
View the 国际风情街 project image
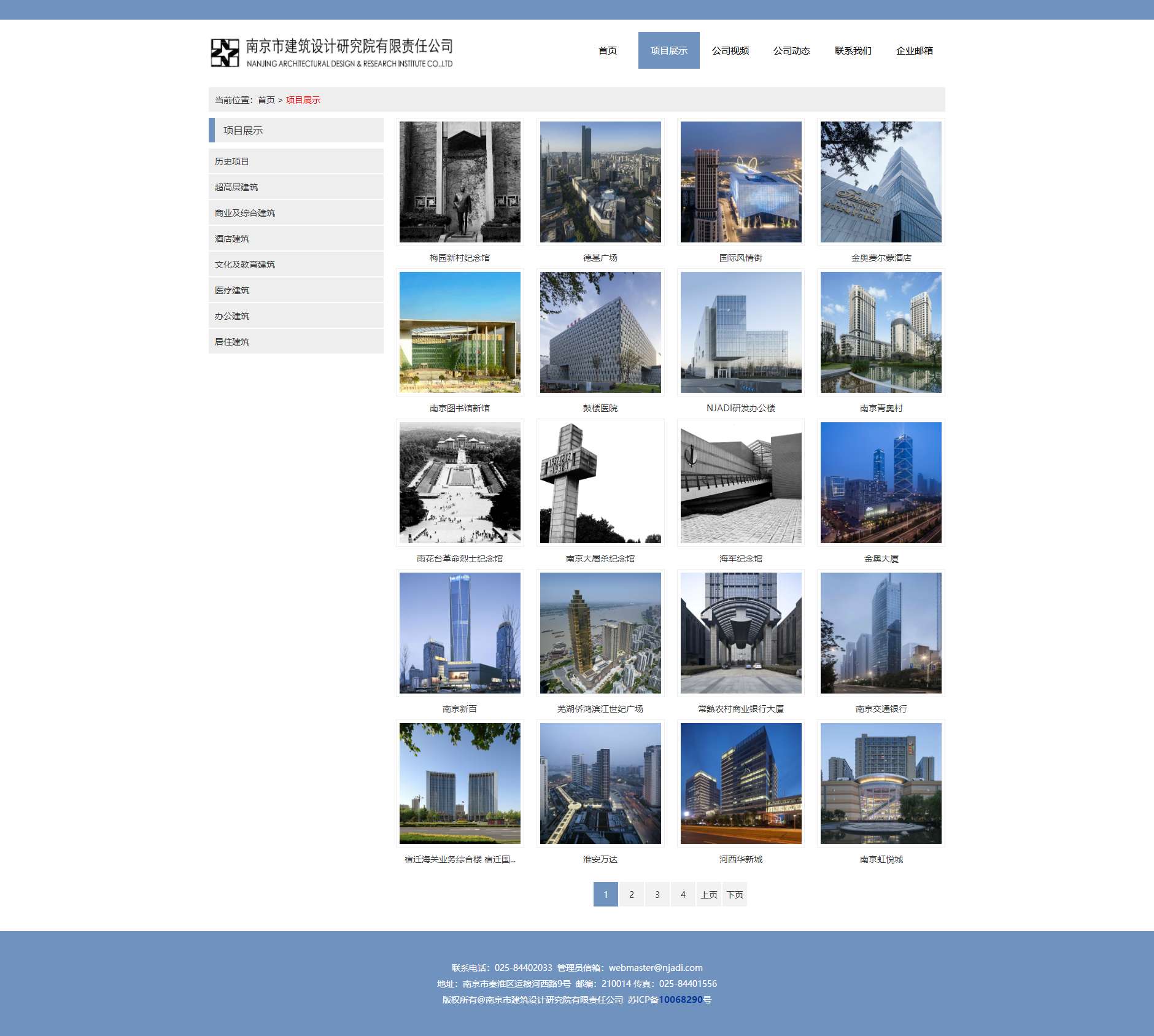click(x=741, y=182)
